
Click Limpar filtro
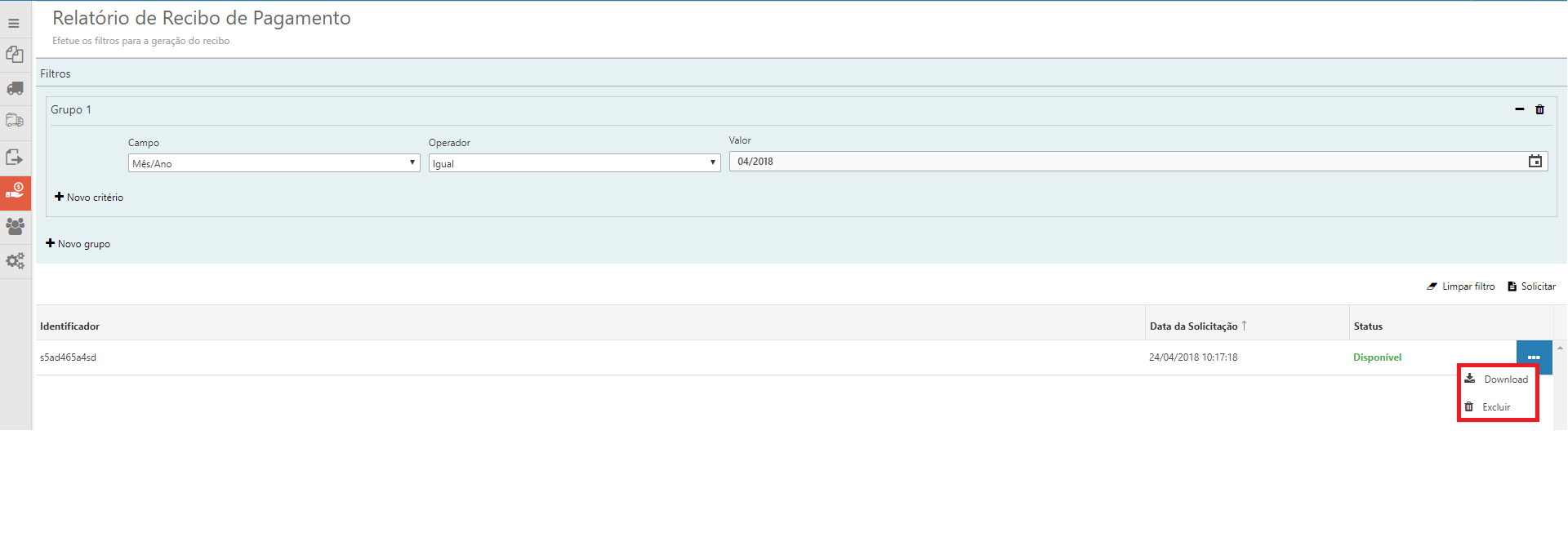1461,286
